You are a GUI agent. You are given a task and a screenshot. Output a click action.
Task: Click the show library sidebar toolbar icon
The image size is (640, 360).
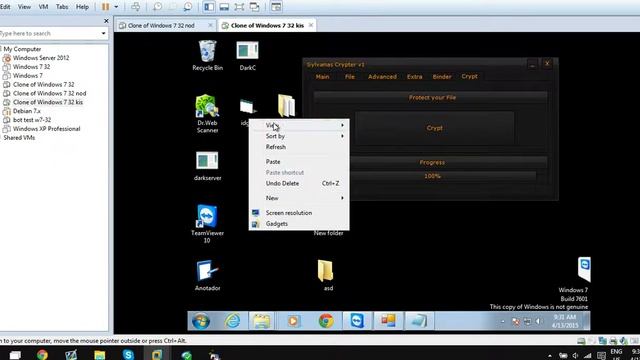click(x=209, y=7)
